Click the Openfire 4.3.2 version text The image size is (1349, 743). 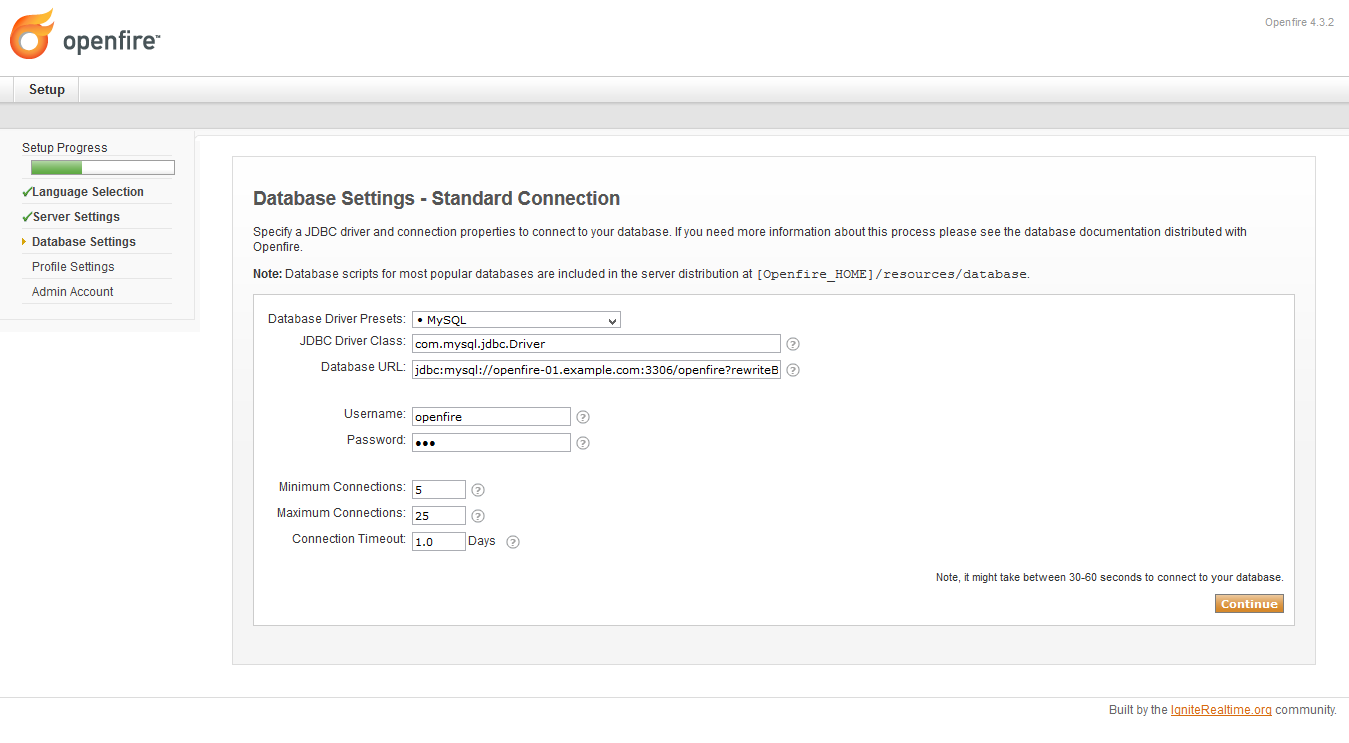pos(1299,22)
